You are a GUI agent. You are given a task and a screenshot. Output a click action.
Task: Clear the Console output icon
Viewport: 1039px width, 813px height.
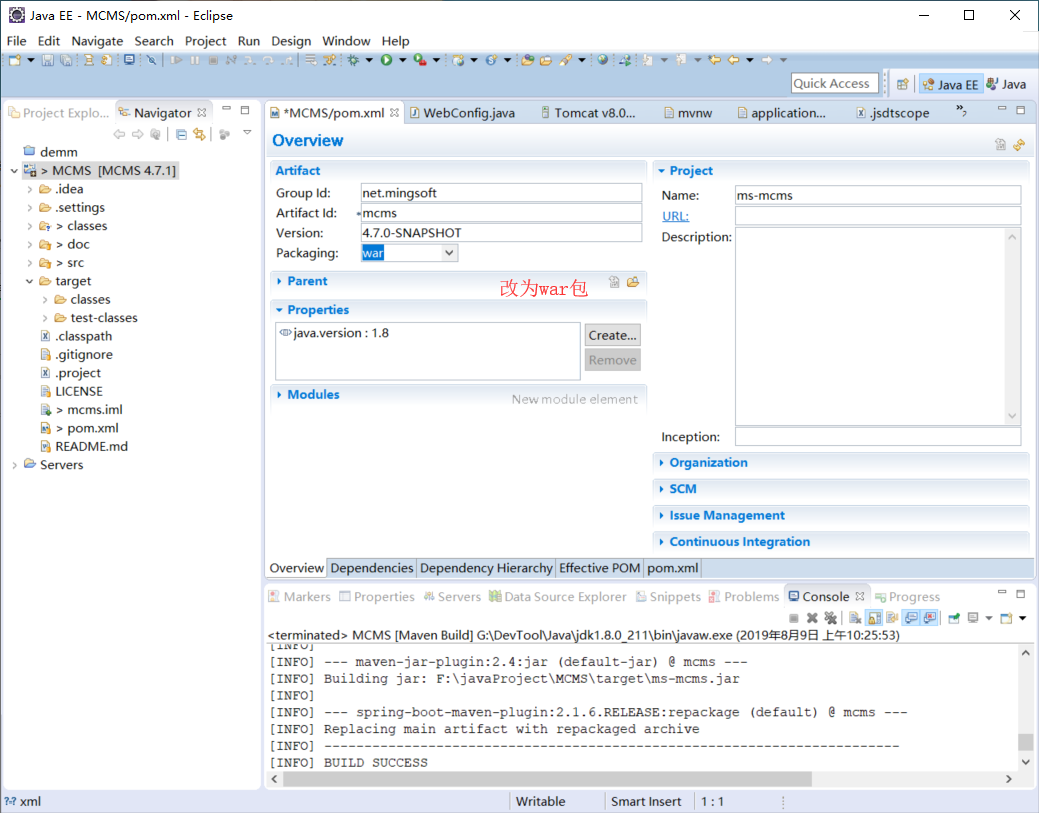pos(855,618)
